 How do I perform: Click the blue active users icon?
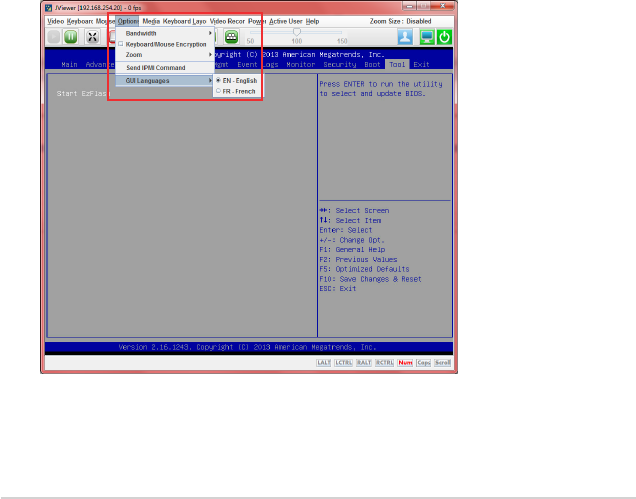(405, 37)
